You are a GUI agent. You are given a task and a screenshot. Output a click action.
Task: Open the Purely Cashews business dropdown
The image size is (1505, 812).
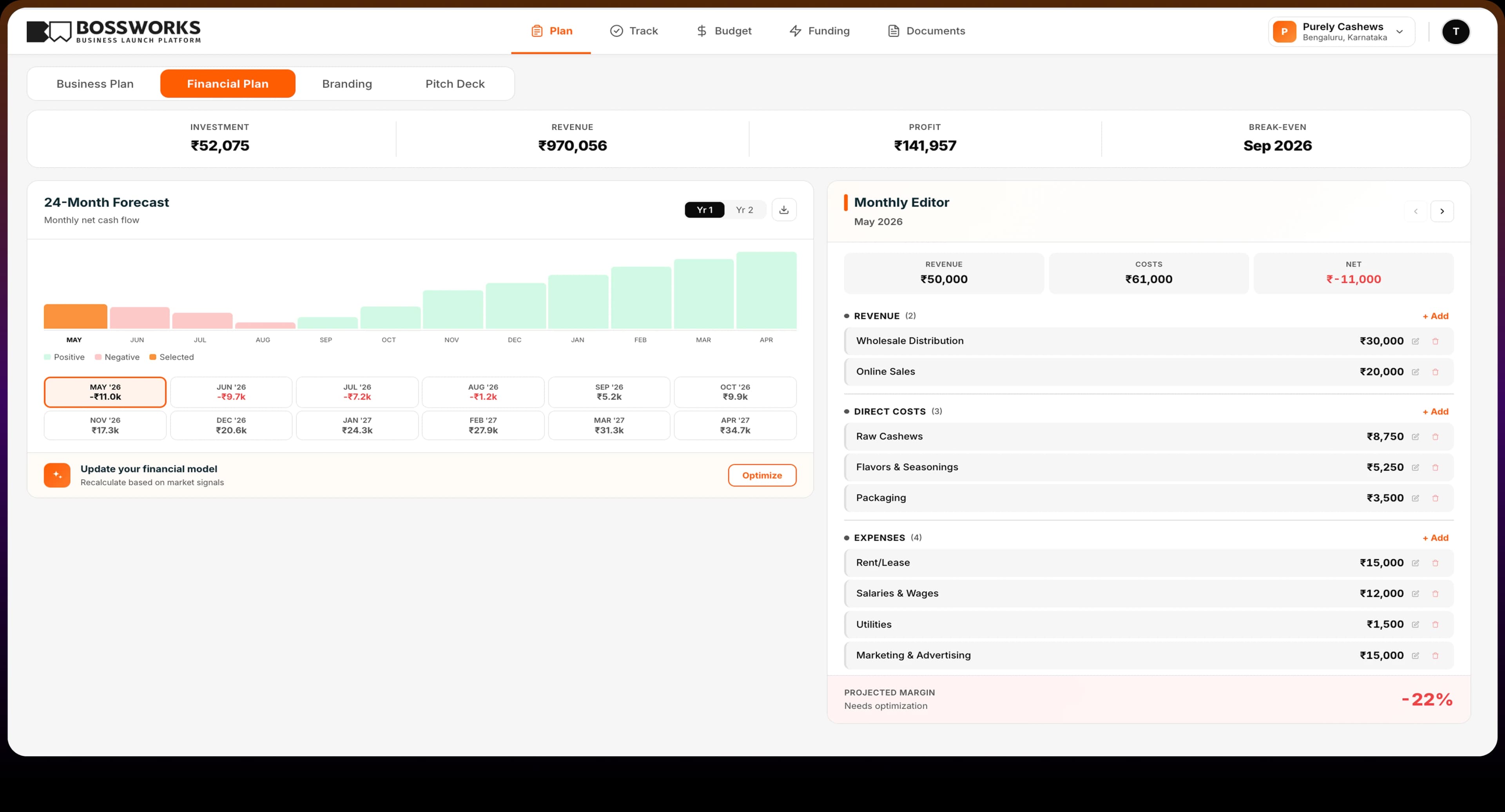[1342, 31]
